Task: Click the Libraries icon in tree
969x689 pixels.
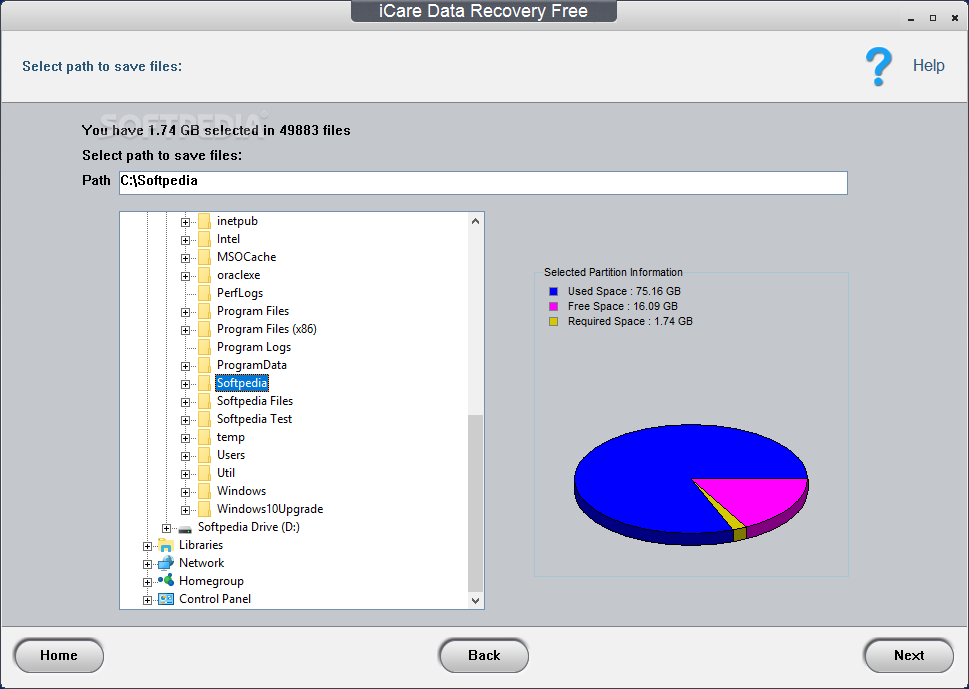Action: [x=166, y=545]
